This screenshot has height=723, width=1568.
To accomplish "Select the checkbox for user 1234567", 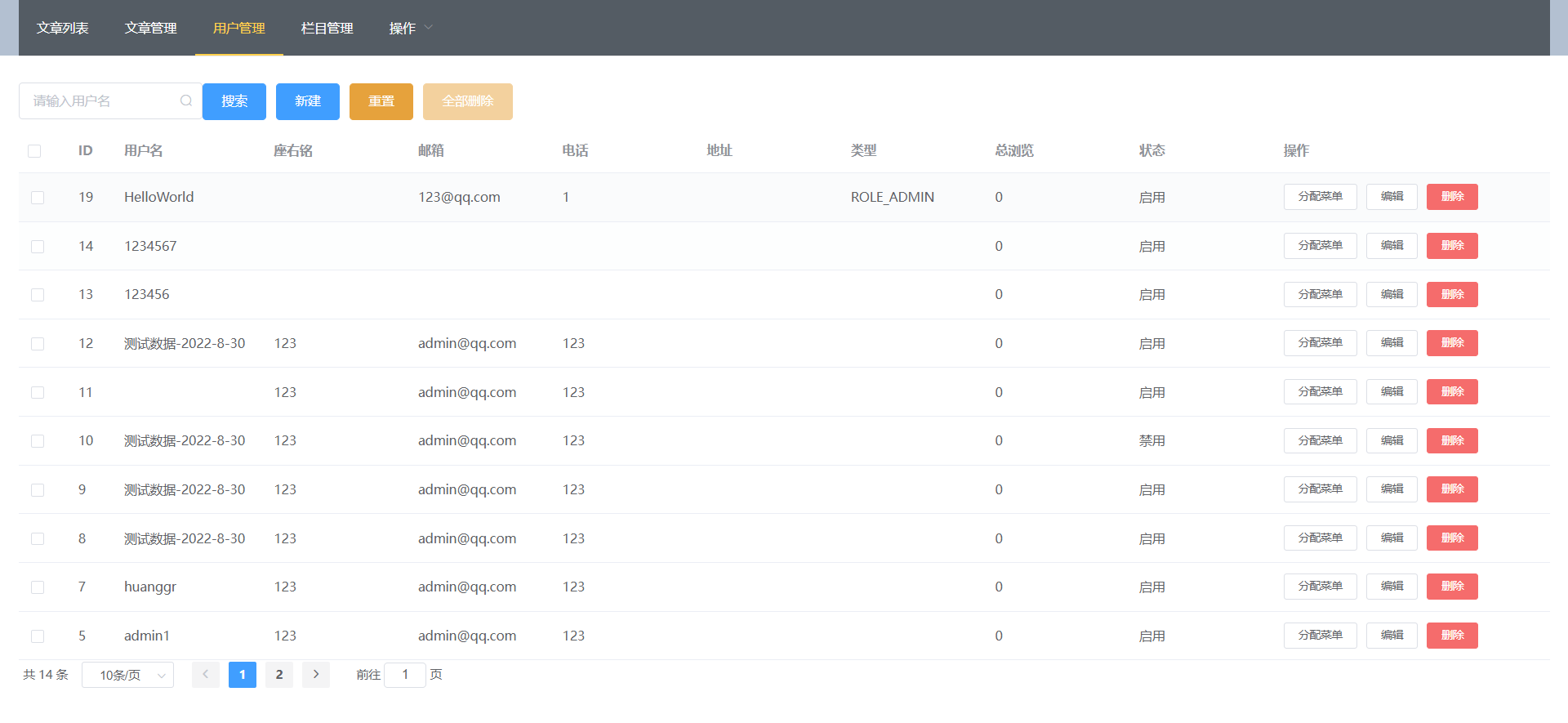I will 38,247.
